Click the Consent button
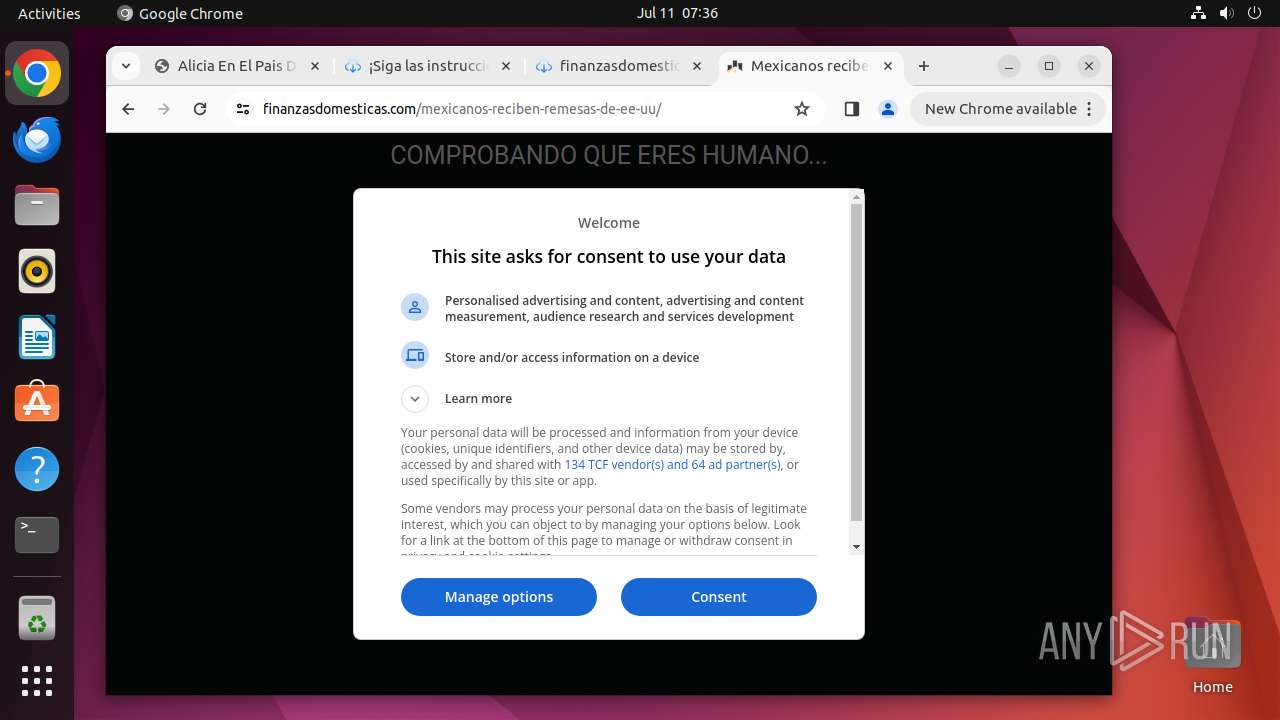Screen dimensions: 1280x720 tap(719, 597)
